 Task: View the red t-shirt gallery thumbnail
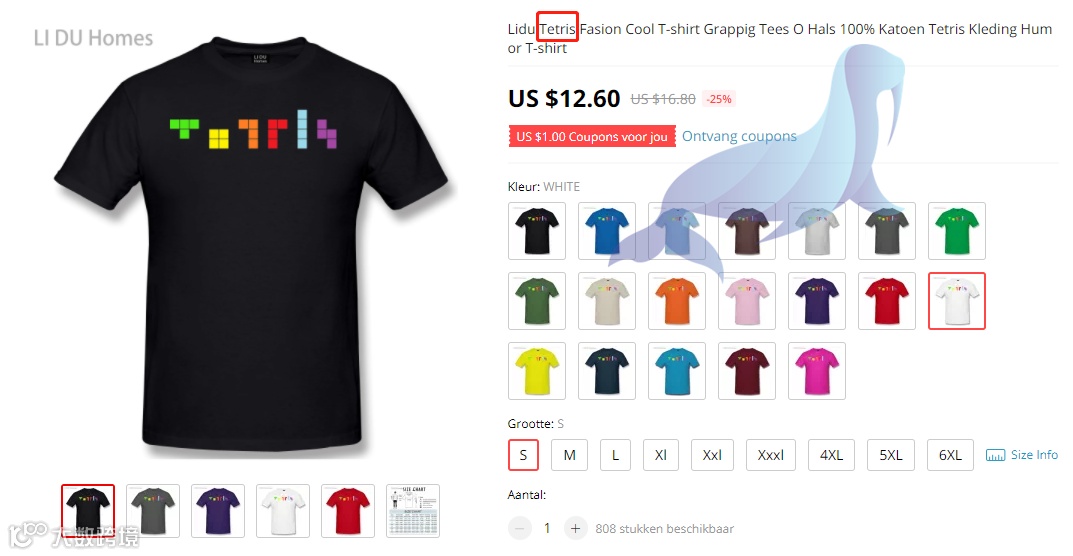pyautogui.click(x=348, y=511)
